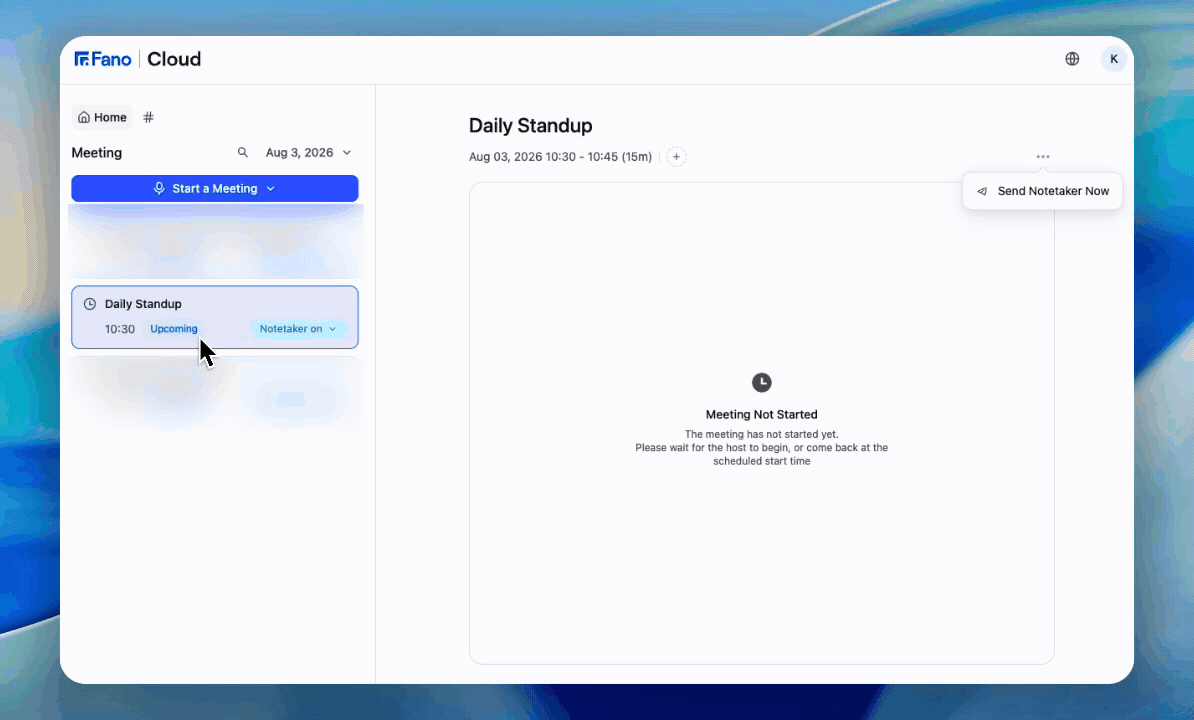Open the Aug 3, 2026 date picker

tap(308, 152)
